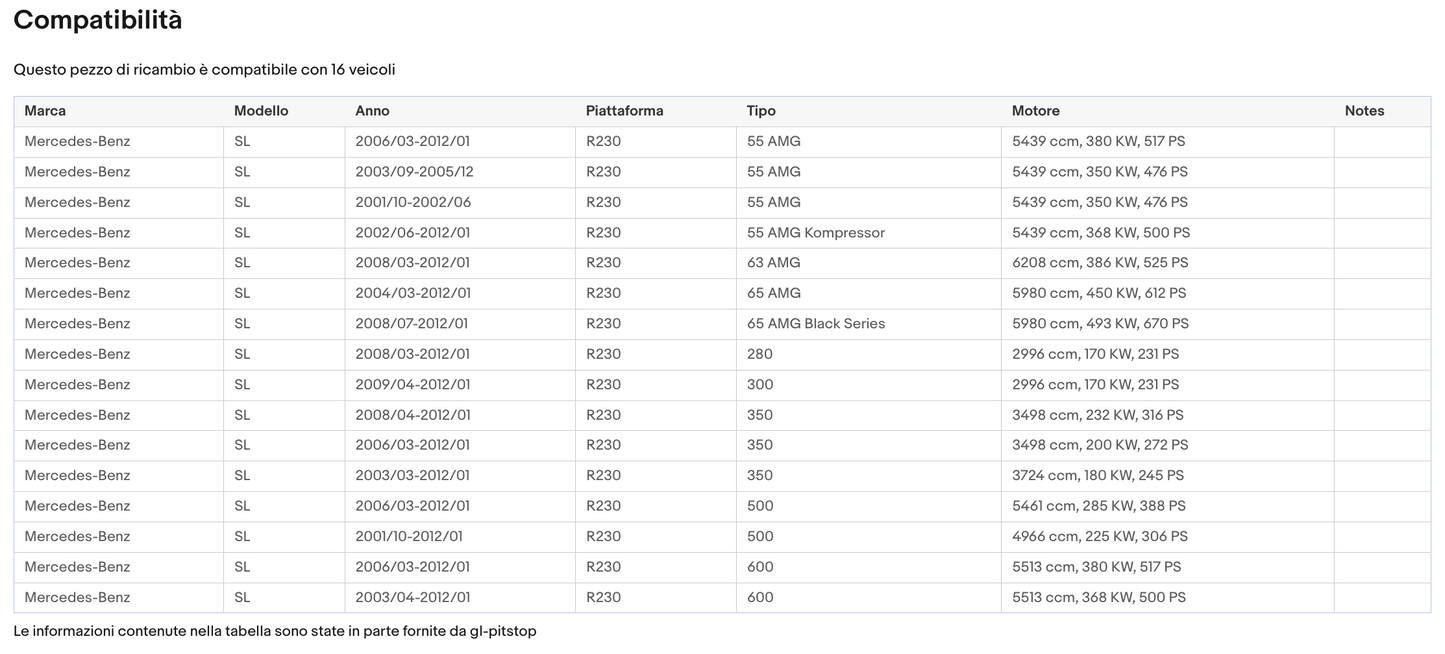This screenshot has height=654, width=1445.
Task: Click the Tipo column header
Action: point(761,111)
